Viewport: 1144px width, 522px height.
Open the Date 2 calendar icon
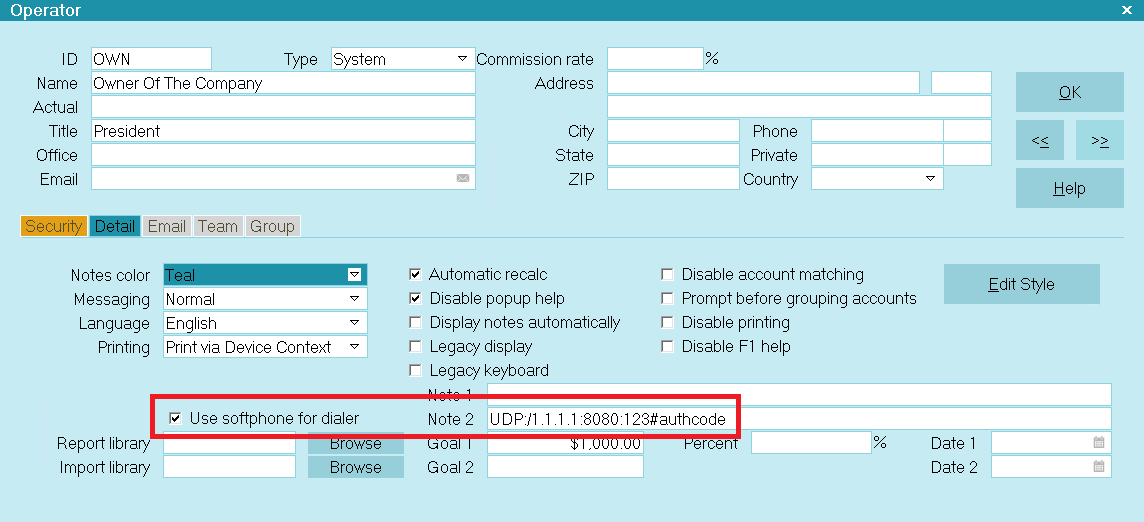point(1098,467)
